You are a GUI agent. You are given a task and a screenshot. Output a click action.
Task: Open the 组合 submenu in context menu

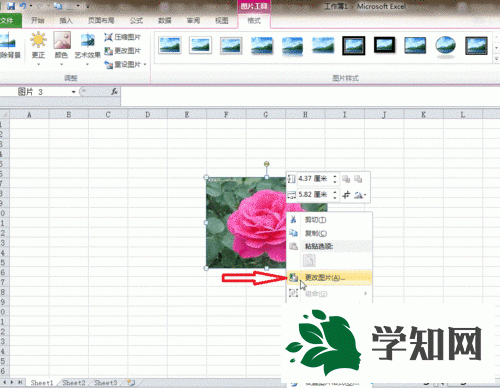tap(329, 293)
